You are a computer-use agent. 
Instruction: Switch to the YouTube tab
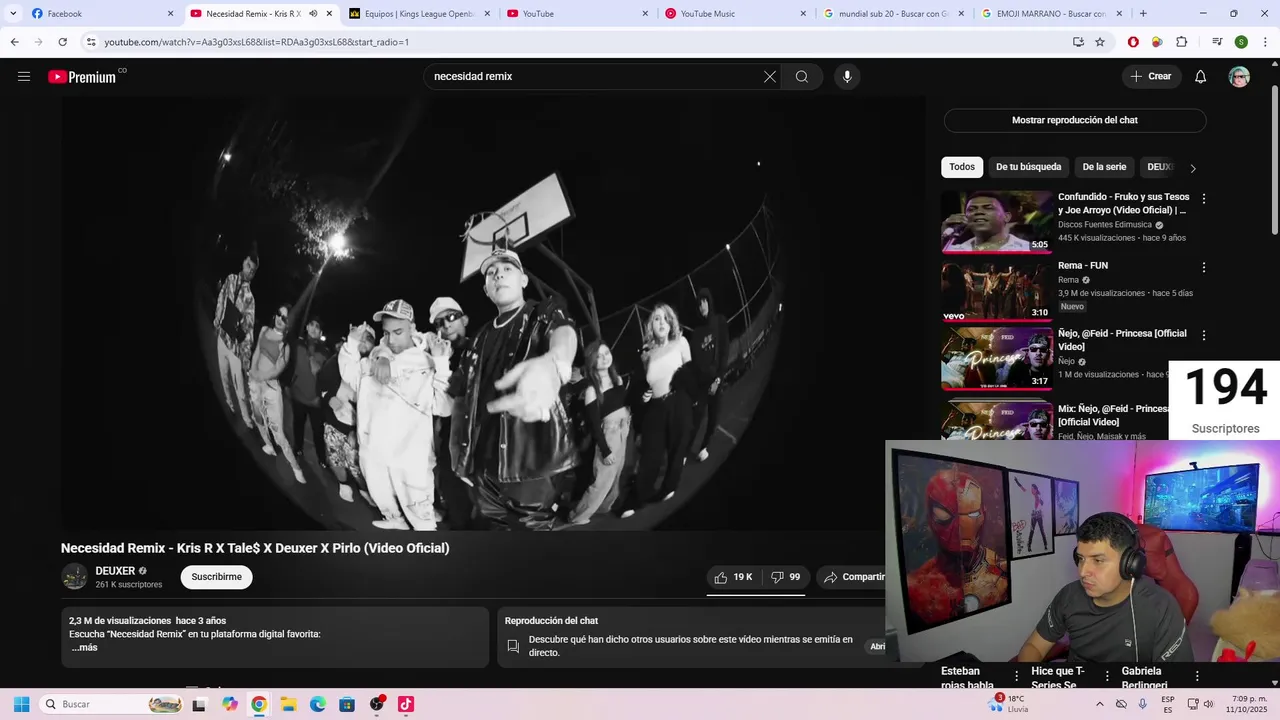(578, 14)
